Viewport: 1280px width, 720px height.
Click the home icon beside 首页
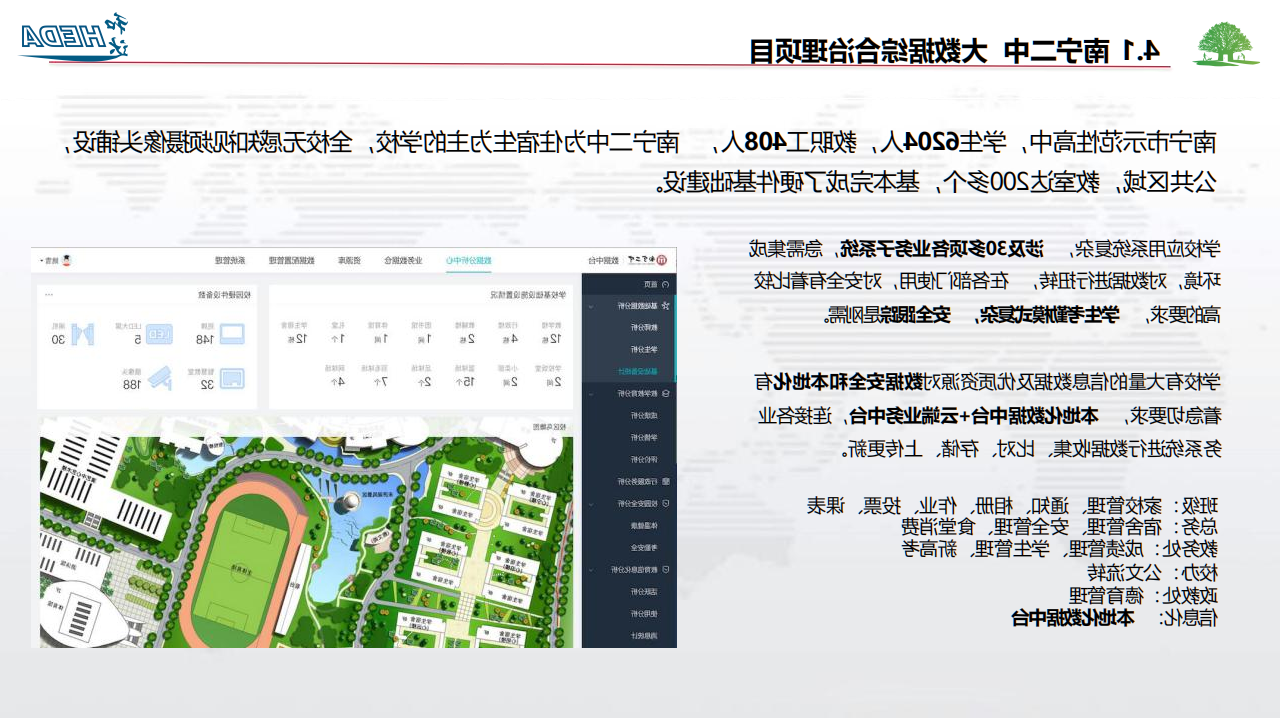click(665, 284)
